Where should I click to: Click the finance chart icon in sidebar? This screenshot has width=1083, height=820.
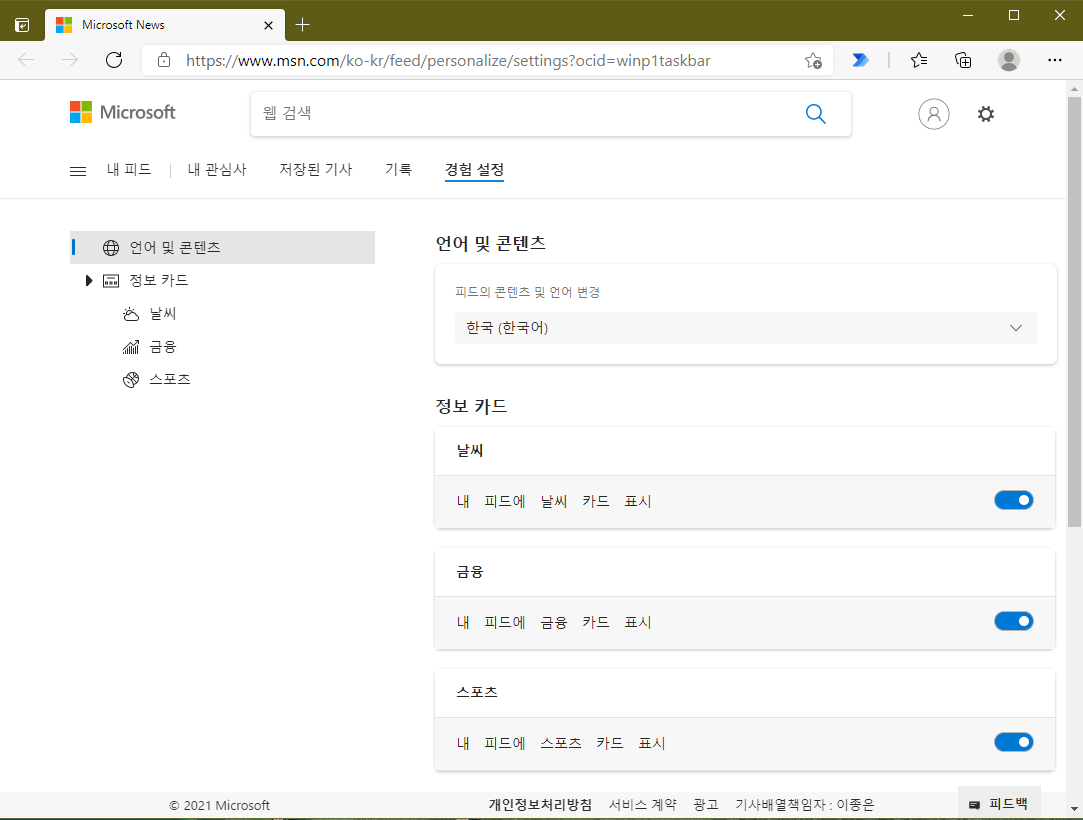coord(131,347)
